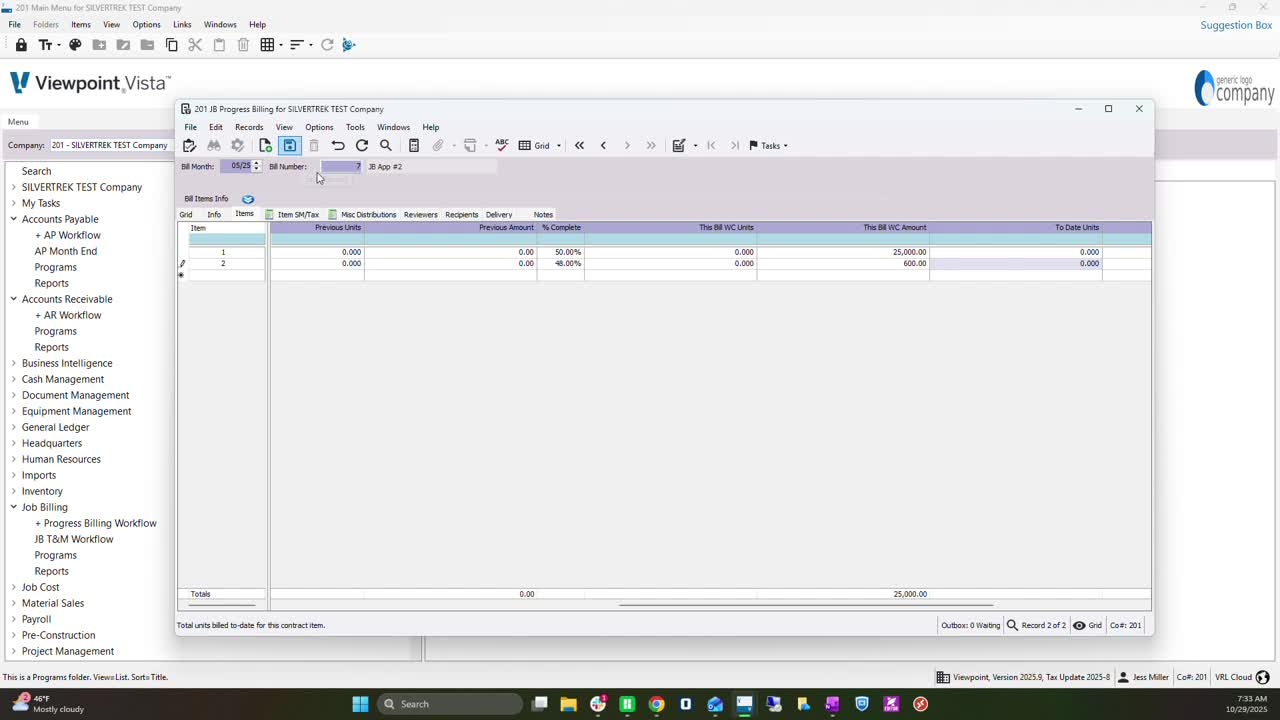1280x720 pixels.
Task: Switch to the Reviewers tab
Action: point(420,214)
